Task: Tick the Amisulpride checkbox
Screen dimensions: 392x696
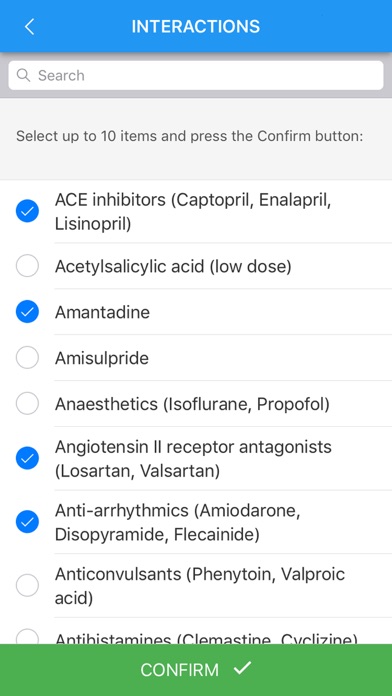Action: coord(27,358)
